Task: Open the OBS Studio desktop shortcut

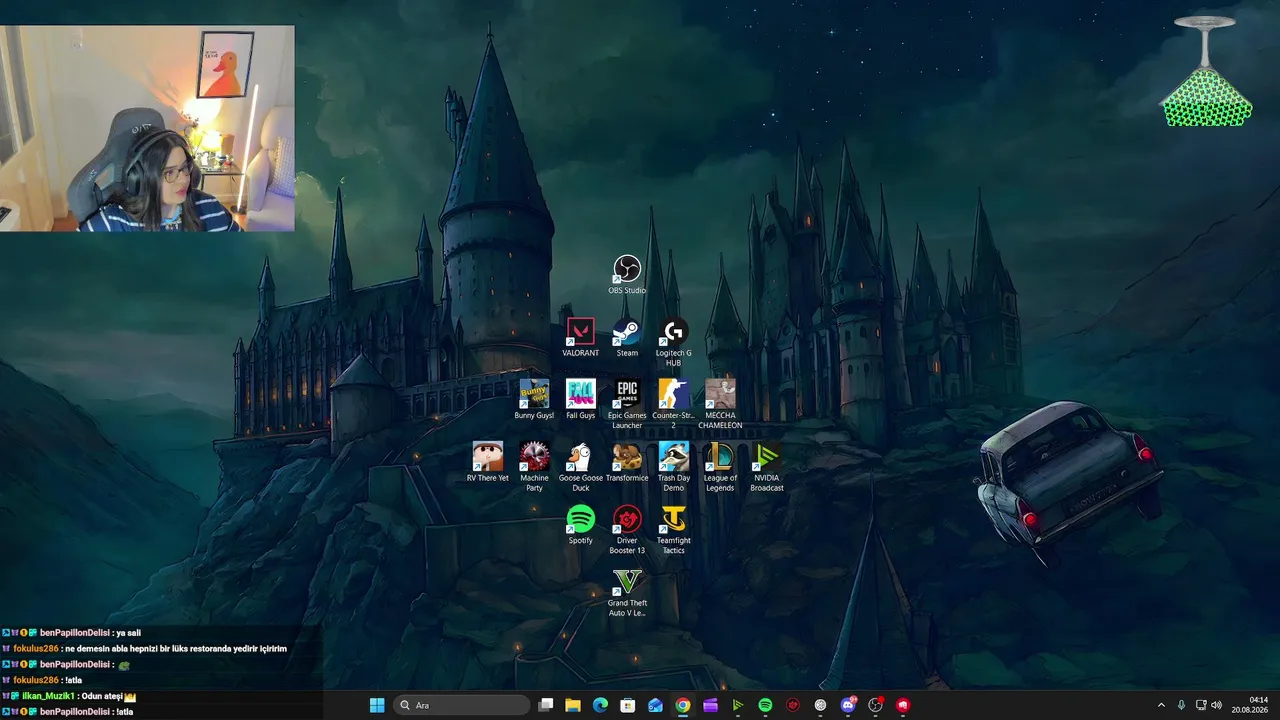Action: coord(627,275)
